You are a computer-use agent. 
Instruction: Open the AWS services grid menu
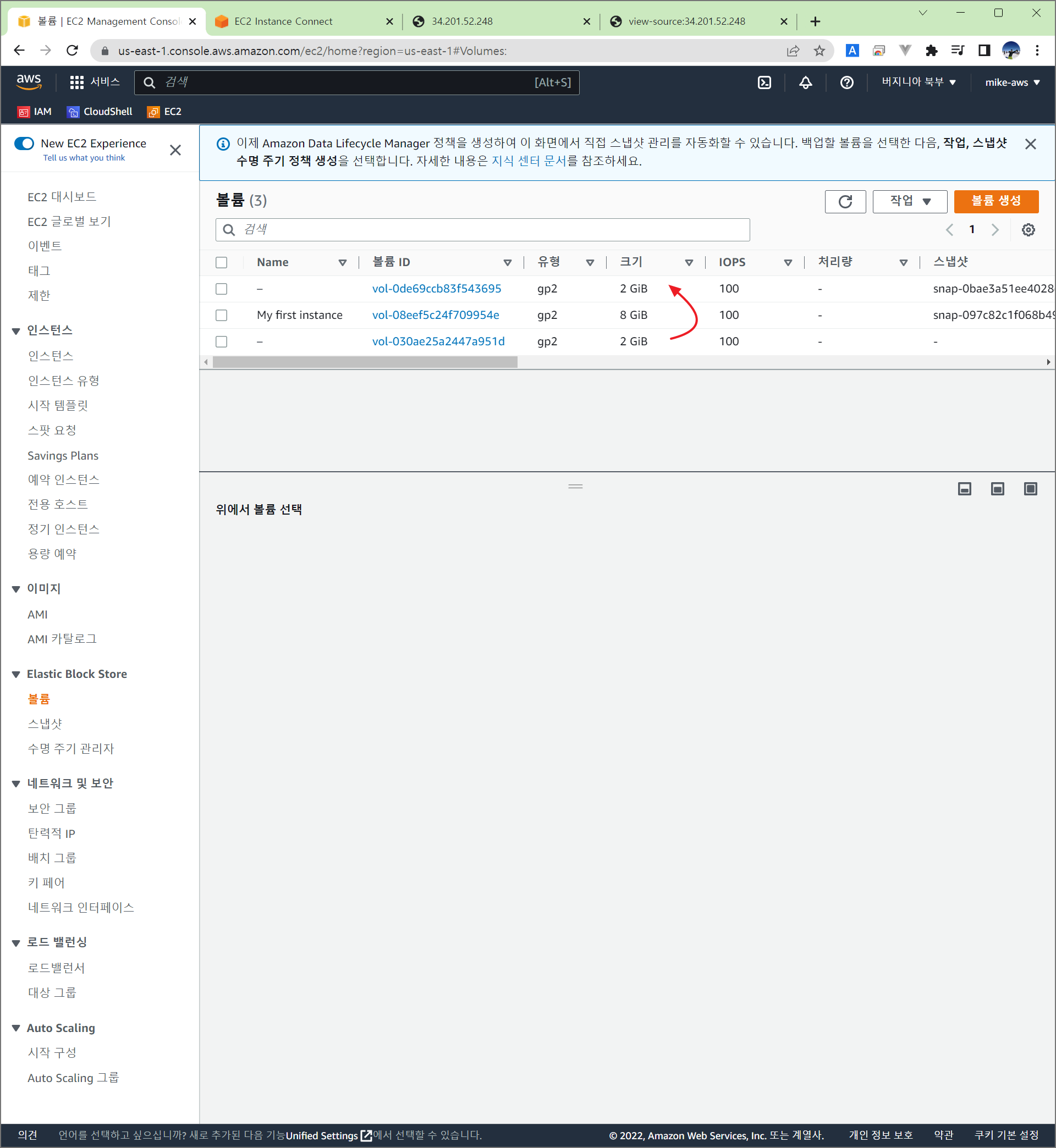(76, 82)
